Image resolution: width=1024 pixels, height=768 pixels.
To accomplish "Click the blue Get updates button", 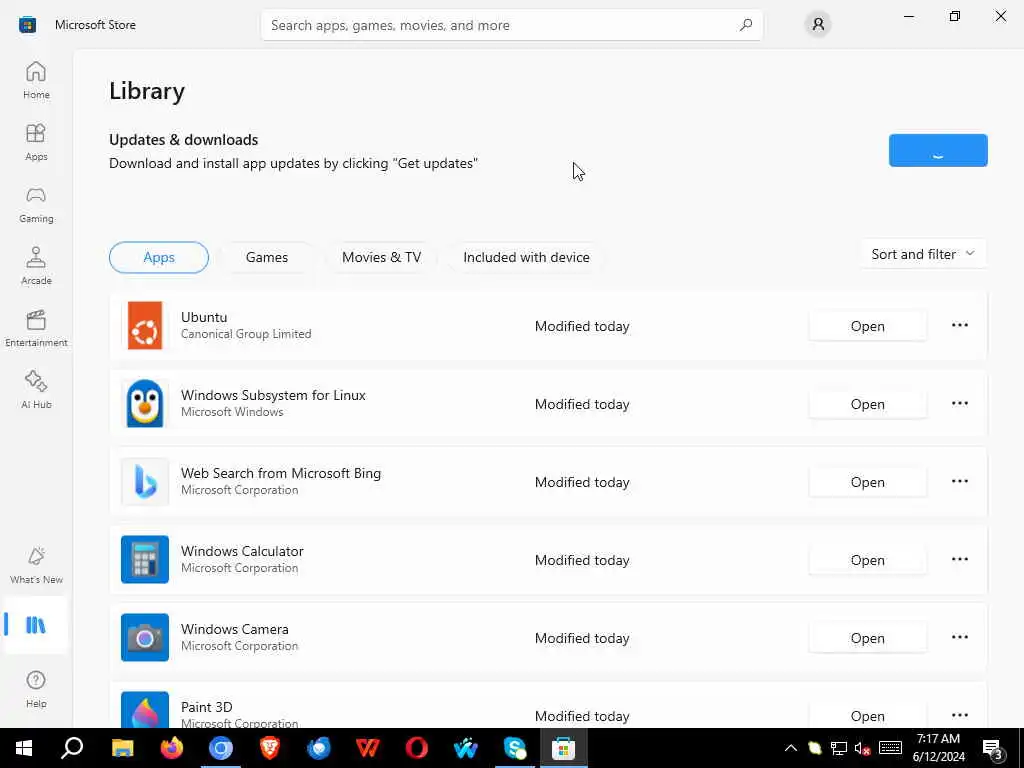I will click(938, 150).
